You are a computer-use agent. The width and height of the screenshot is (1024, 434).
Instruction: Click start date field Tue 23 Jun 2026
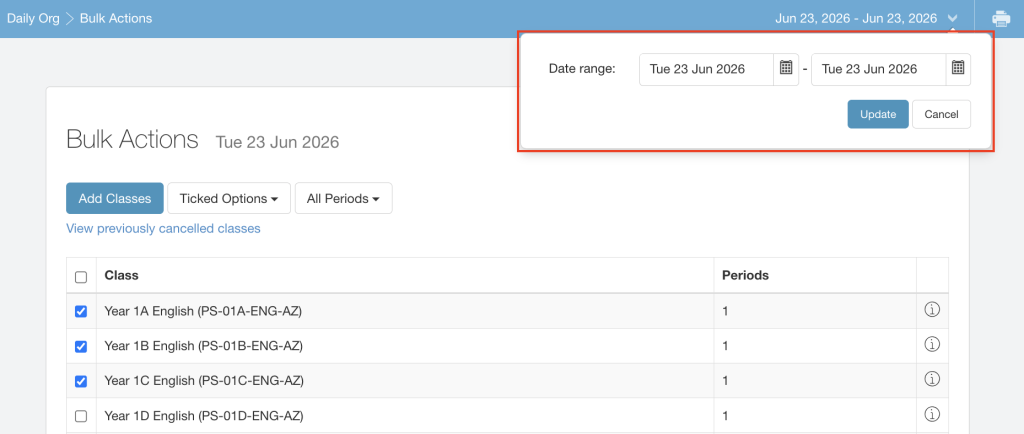point(707,69)
